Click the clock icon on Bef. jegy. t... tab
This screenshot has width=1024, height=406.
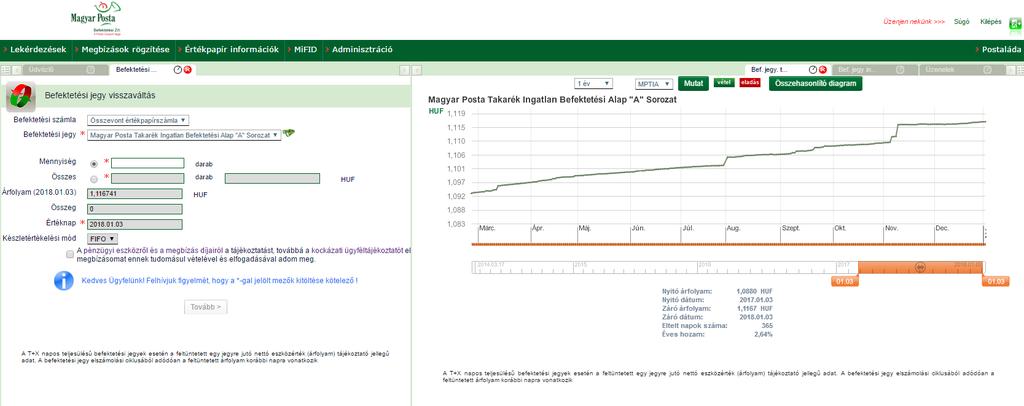813,70
